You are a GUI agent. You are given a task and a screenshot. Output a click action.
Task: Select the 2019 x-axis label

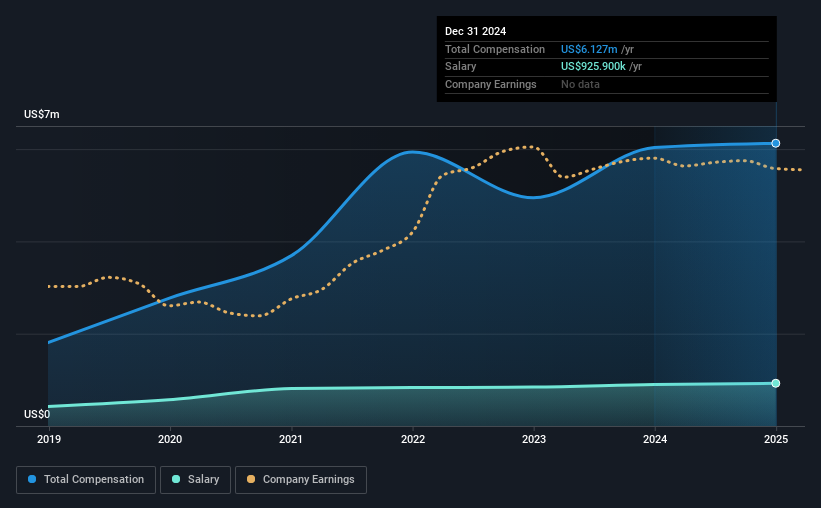tap(49, 439)
